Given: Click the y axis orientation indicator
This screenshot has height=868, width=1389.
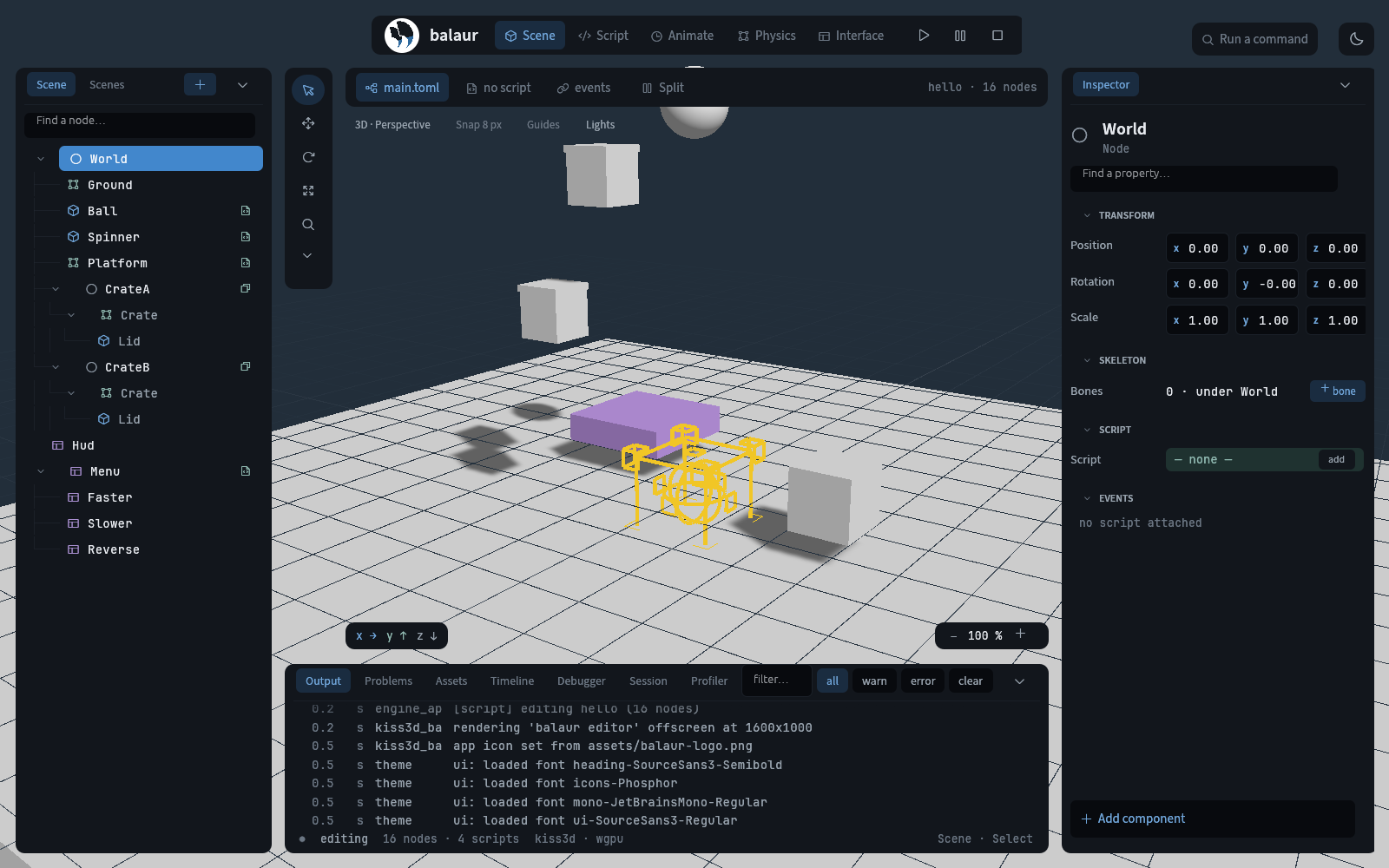Looking at the screenshot, I should point(397,636).
